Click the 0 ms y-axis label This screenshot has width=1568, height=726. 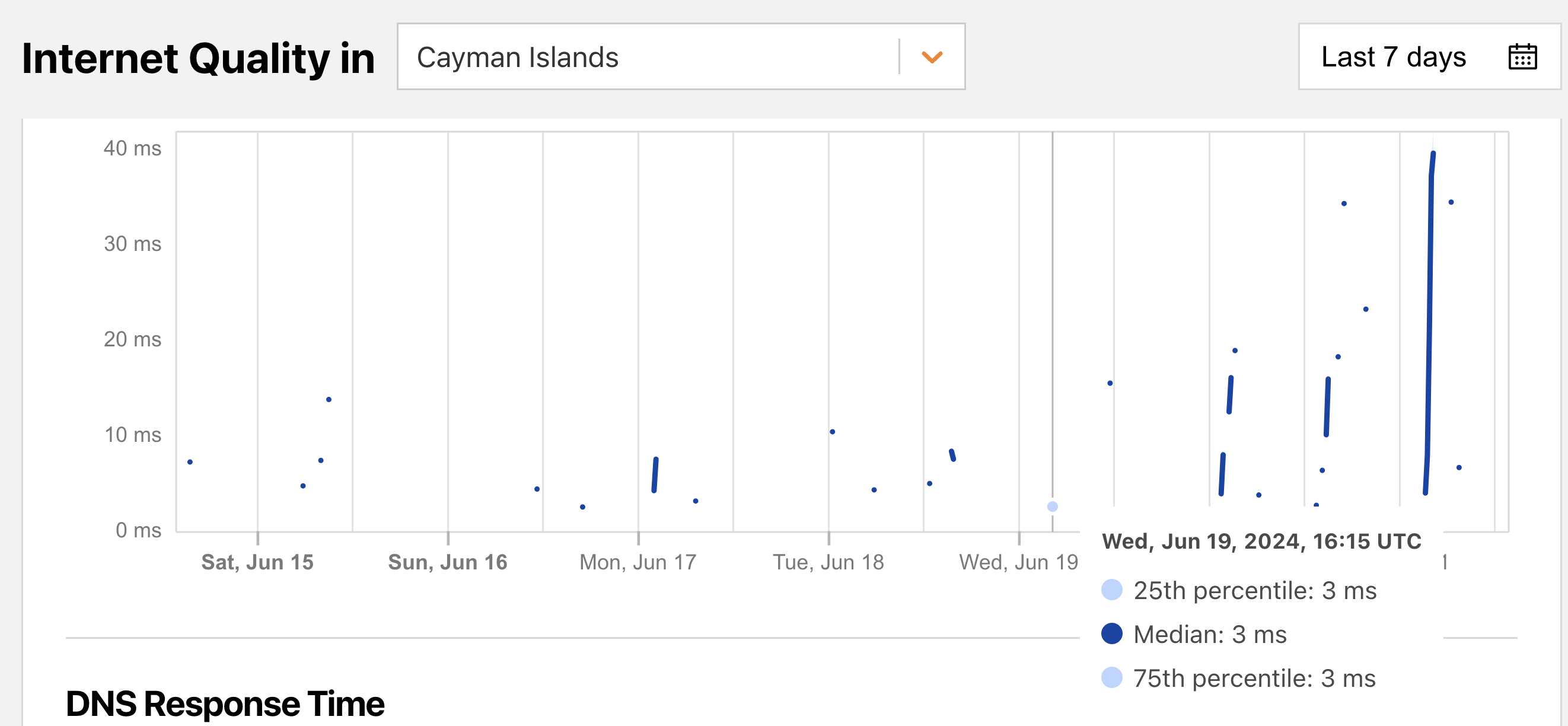click(x=138, y=530)
